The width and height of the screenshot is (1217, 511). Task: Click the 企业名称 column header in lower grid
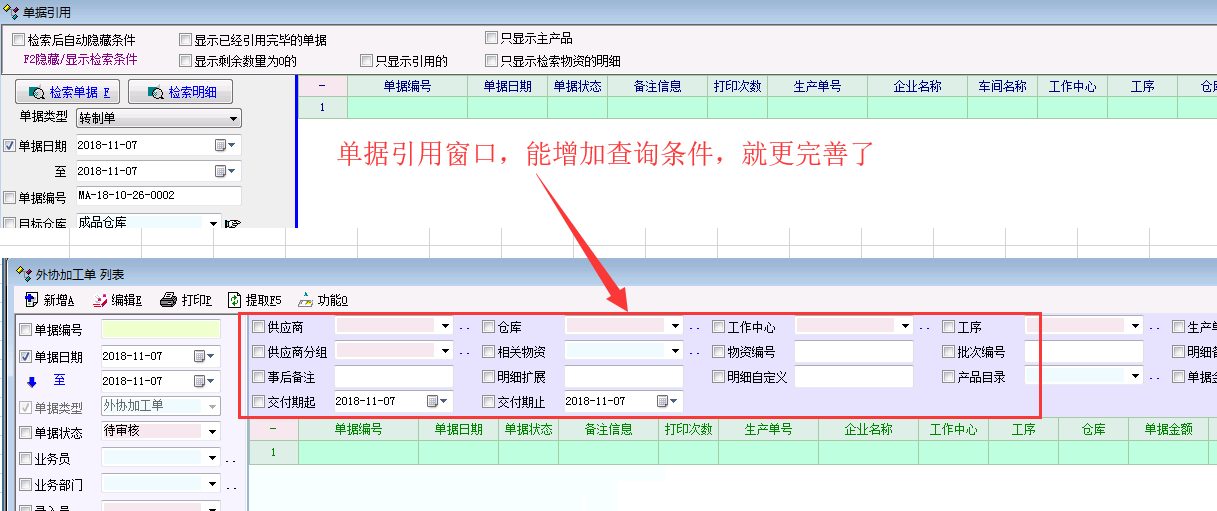point(868,429)
